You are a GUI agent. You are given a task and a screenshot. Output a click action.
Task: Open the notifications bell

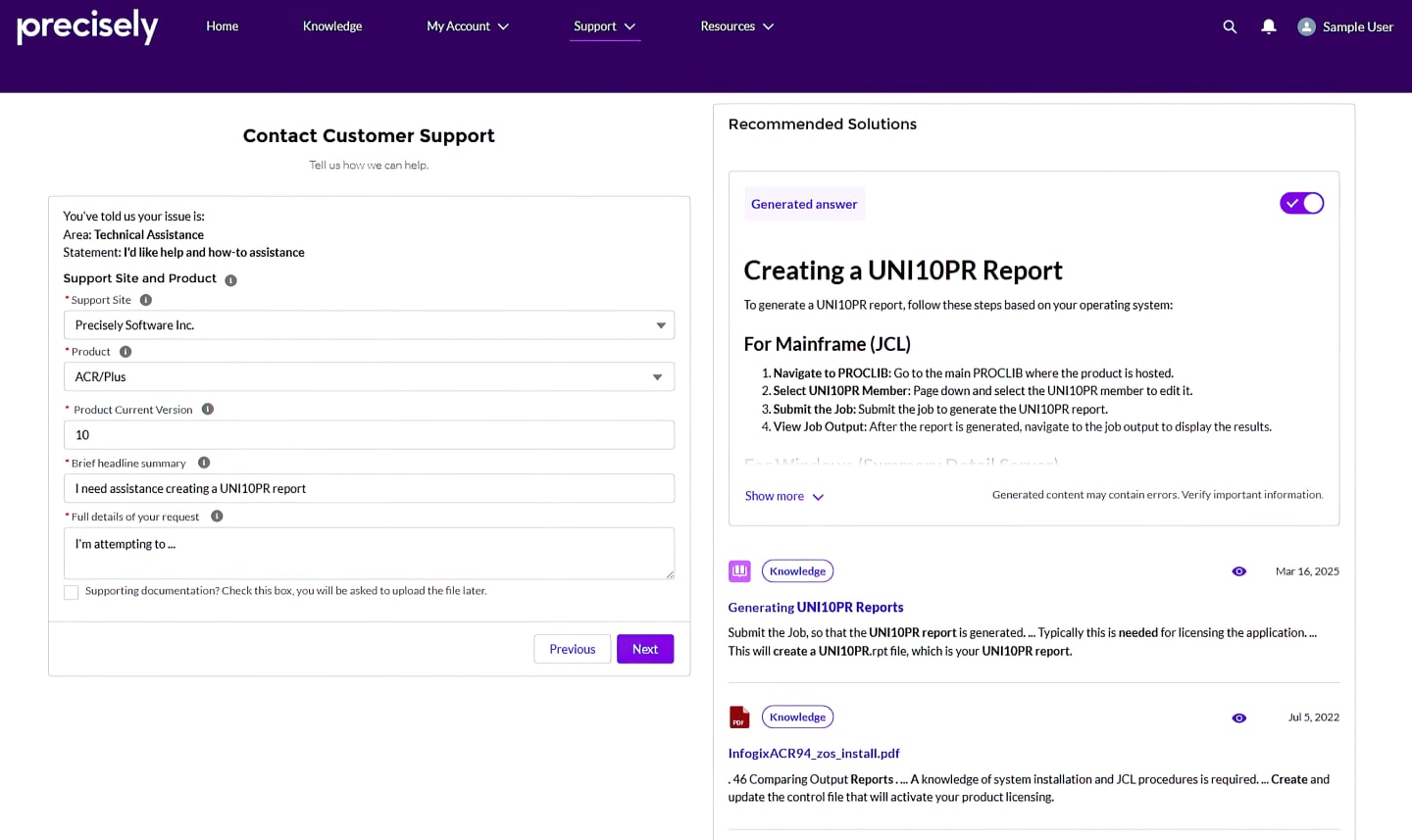point(1268,26)
